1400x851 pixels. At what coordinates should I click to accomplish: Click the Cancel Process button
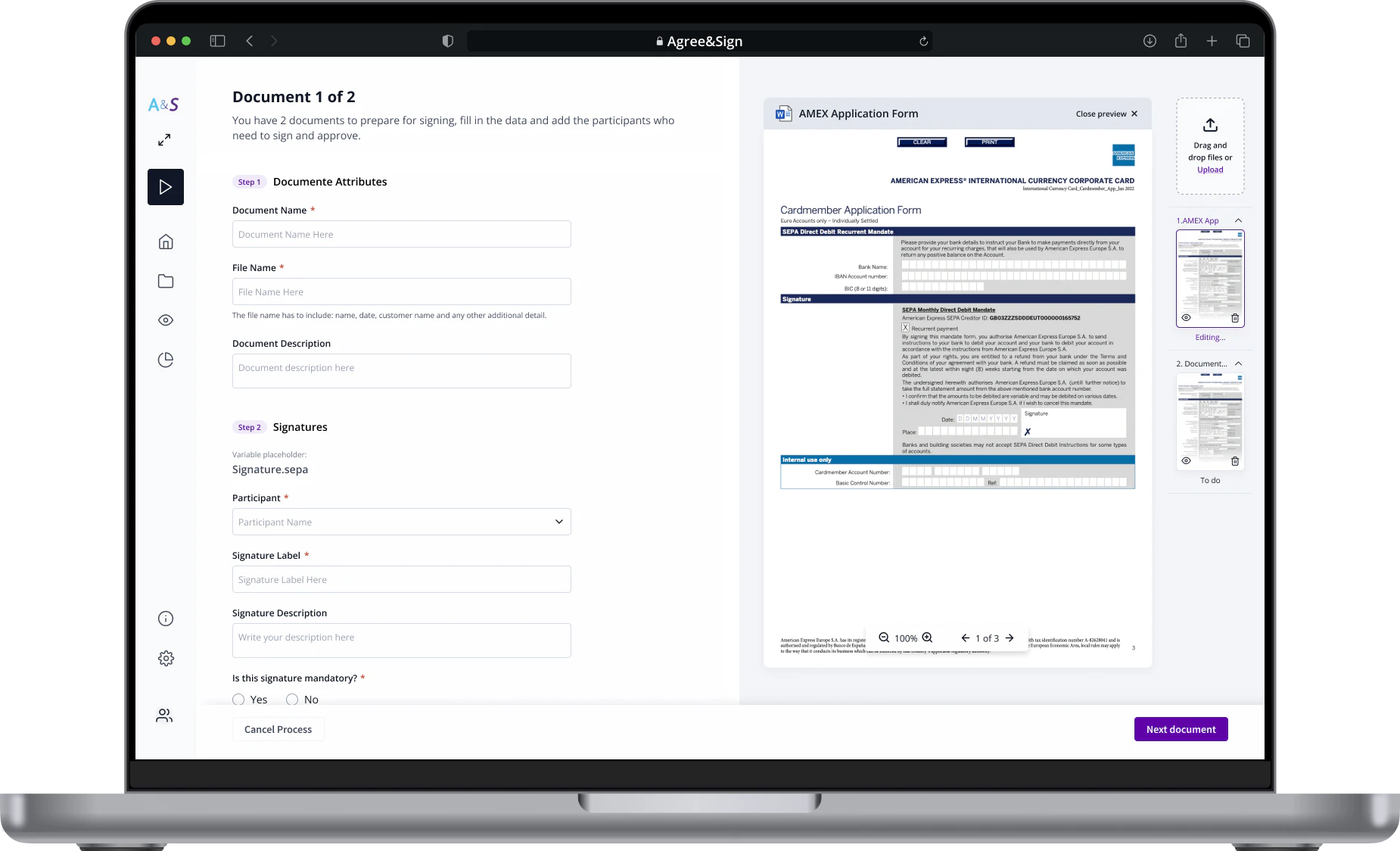tap(278, 729)
